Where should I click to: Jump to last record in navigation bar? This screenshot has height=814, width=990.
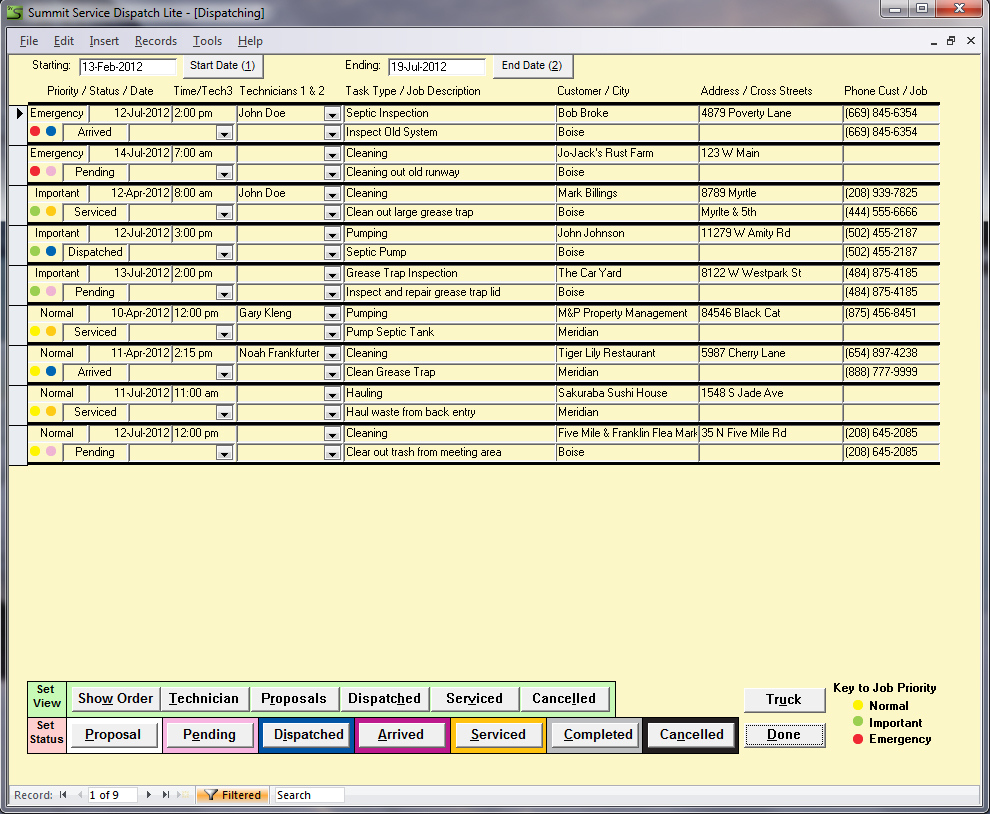pyautogui.click(x=166, y=795)
